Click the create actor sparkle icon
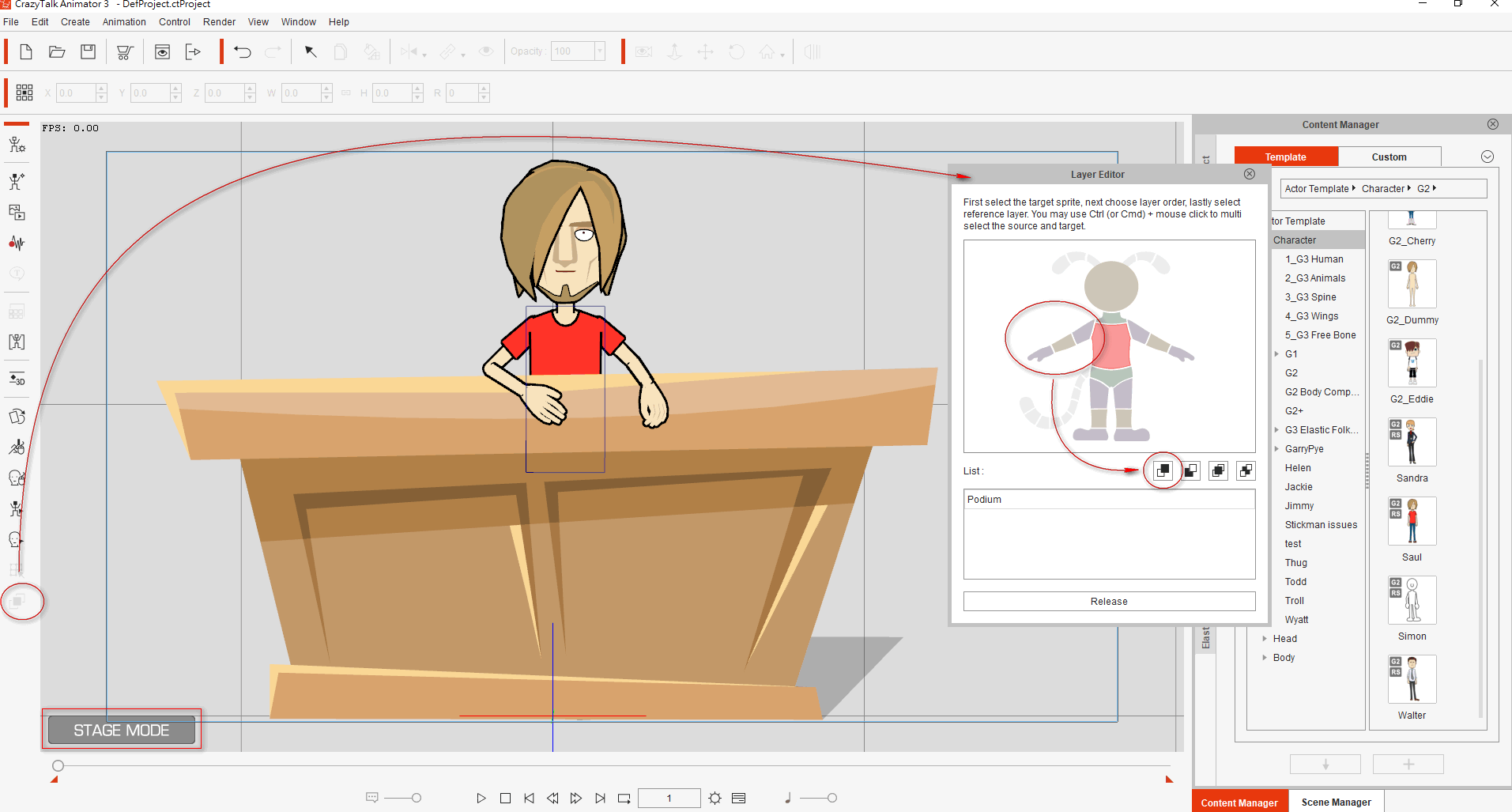Screen dimensions: 1512x812 pyautogui.click(x=17, y=181)
